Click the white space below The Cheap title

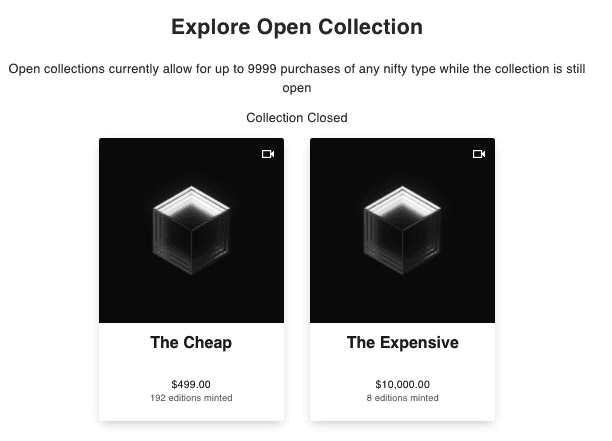[x=191, y=365]
